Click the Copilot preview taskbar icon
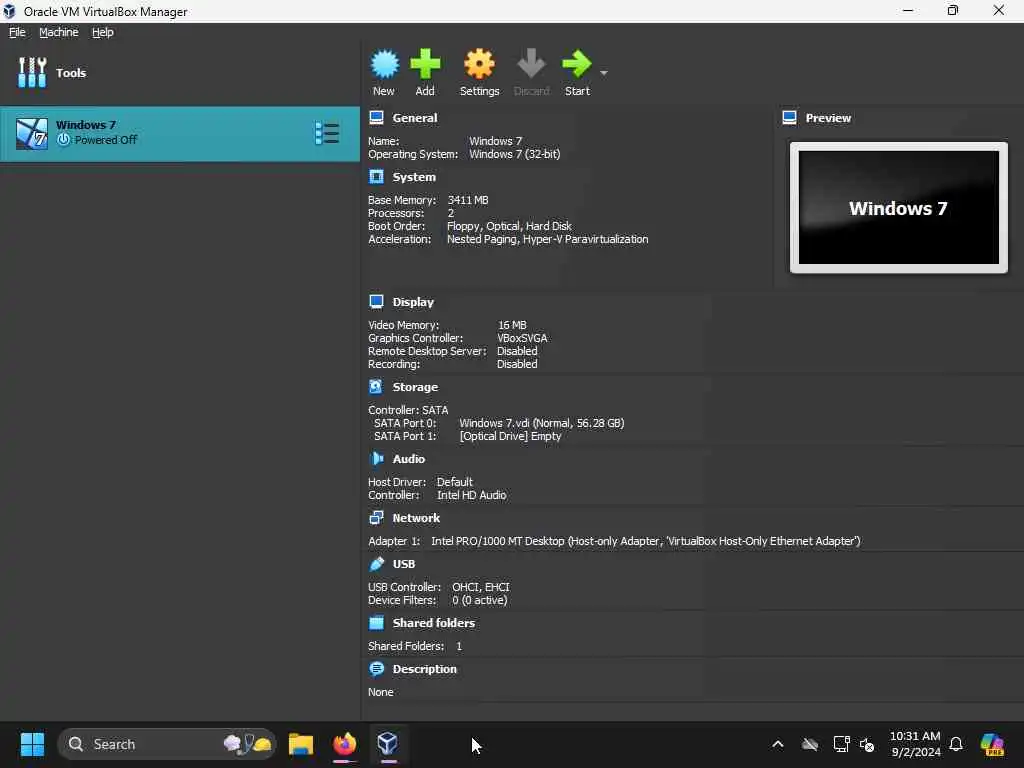 992,744
